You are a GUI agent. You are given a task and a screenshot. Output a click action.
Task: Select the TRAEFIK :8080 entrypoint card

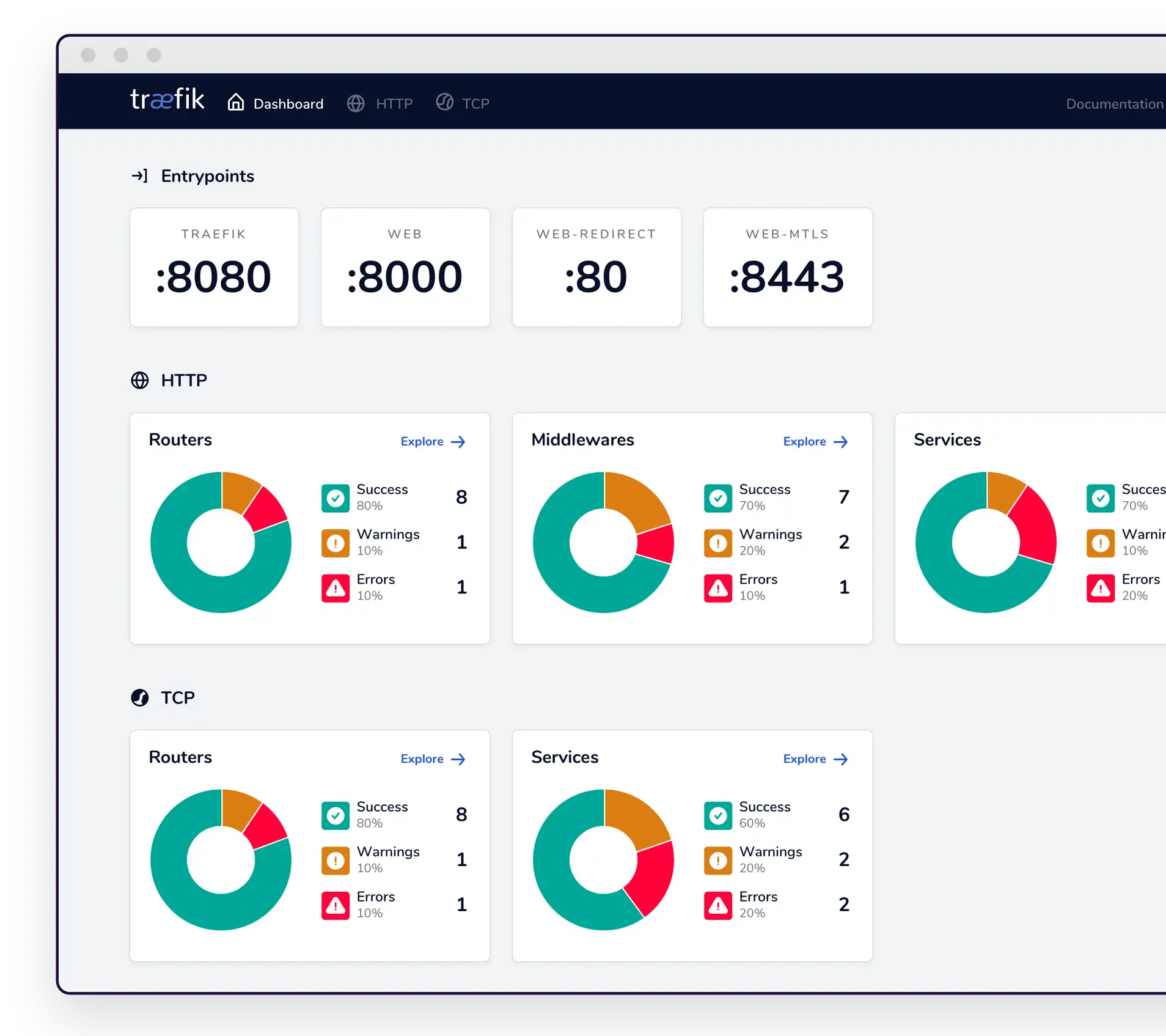click(214, 268)
